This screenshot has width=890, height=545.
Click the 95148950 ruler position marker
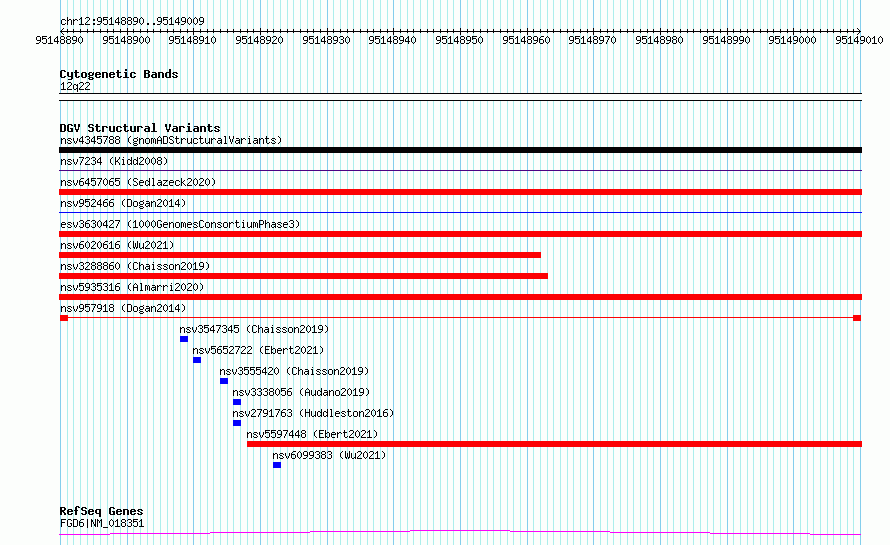[x=459, y=40]
